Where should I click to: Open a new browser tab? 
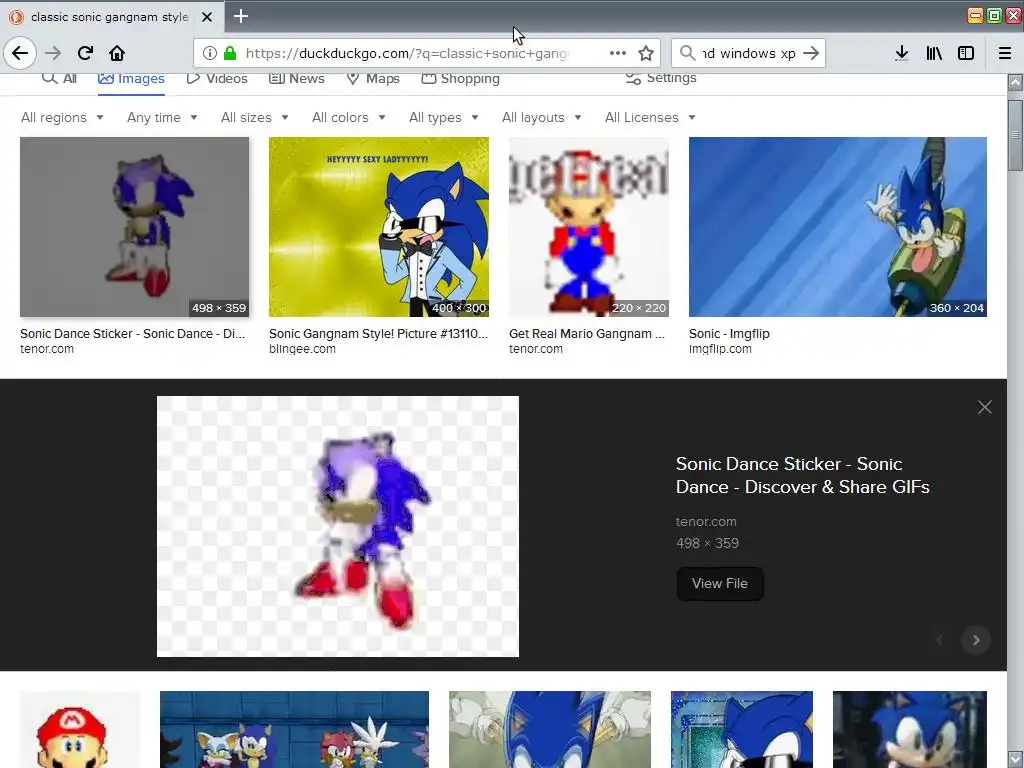click(240, 16)
